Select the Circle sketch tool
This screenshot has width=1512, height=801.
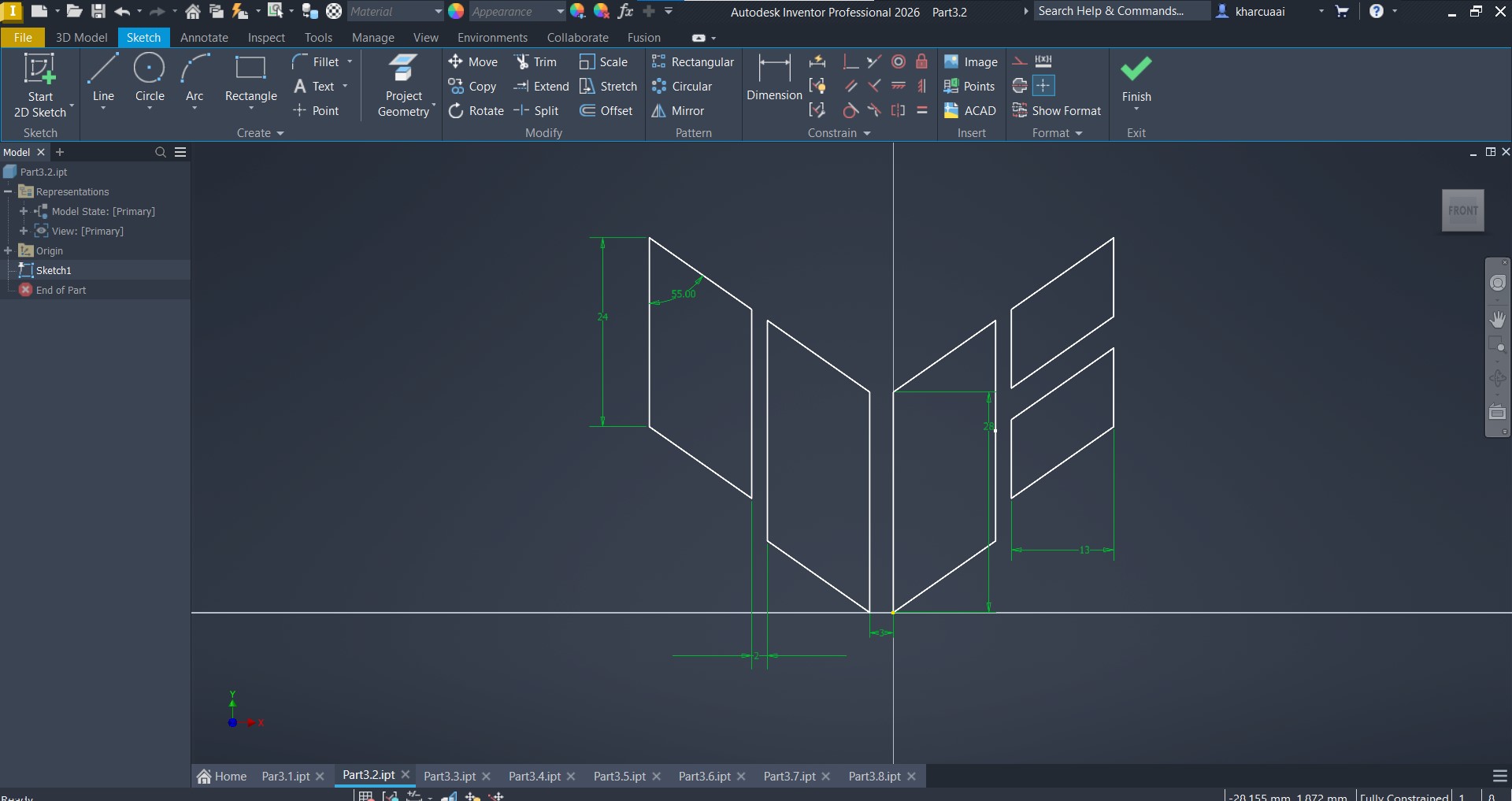150,79
